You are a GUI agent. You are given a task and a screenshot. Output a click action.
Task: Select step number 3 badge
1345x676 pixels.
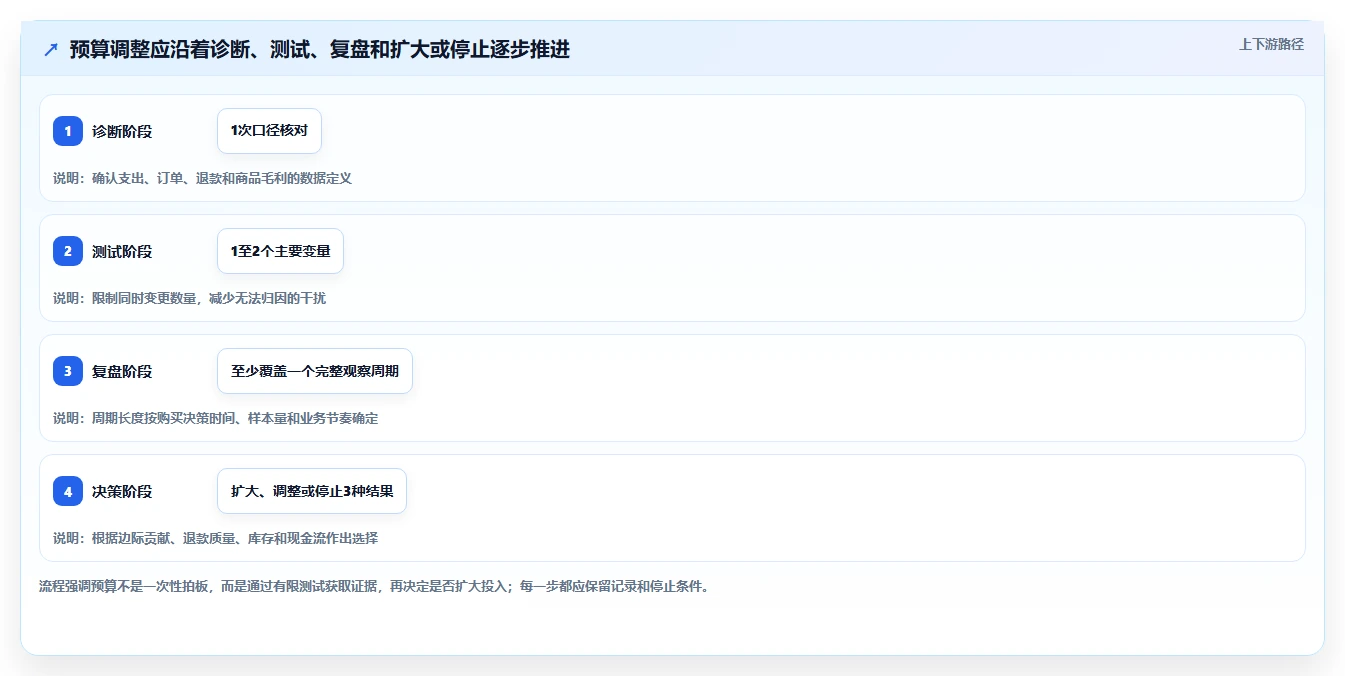pos(68,371)
